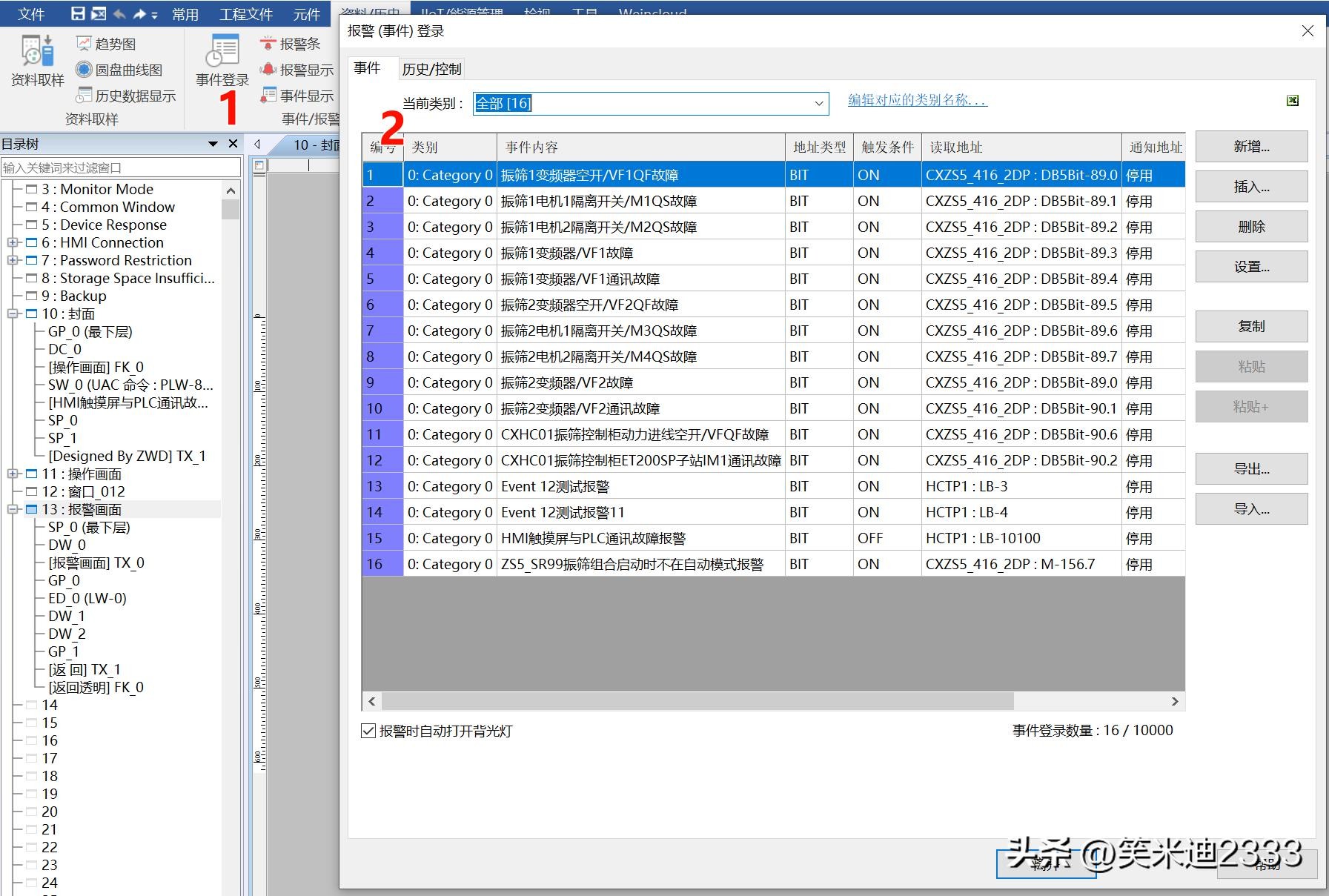The width and height of the screenshot is (1329, 896).
Task: Switch to the 历史/控制 tab
Action: point(431,69)
